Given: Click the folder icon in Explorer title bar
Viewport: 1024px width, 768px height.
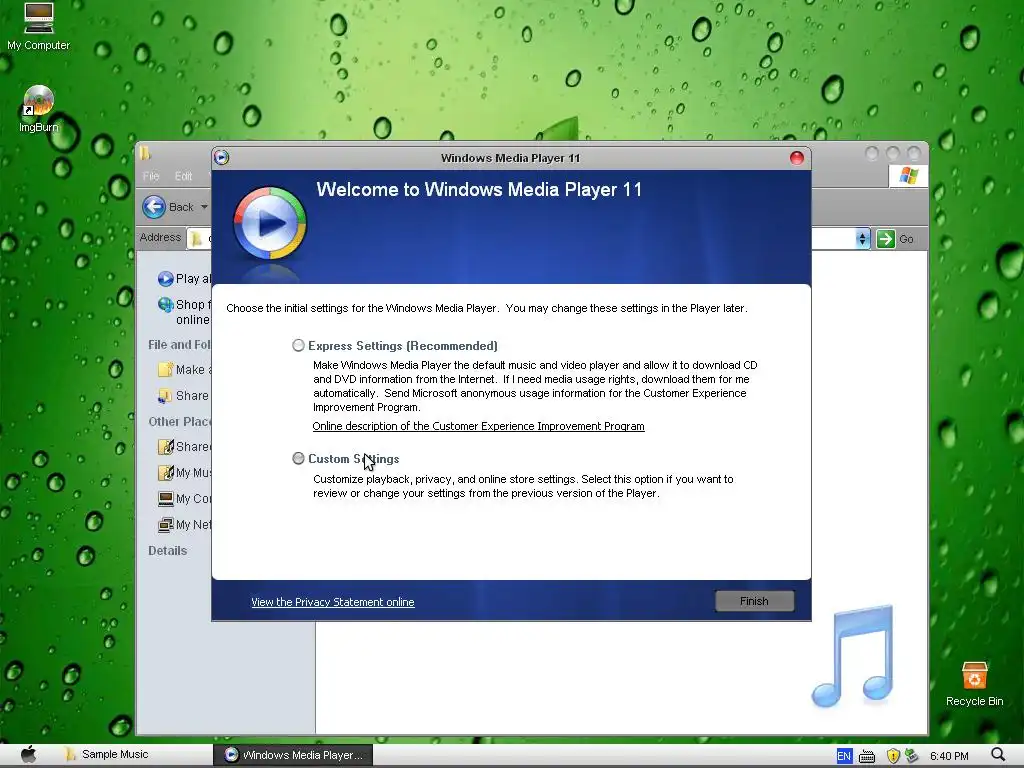Looking at the screenshot, I should pos(145,153).
